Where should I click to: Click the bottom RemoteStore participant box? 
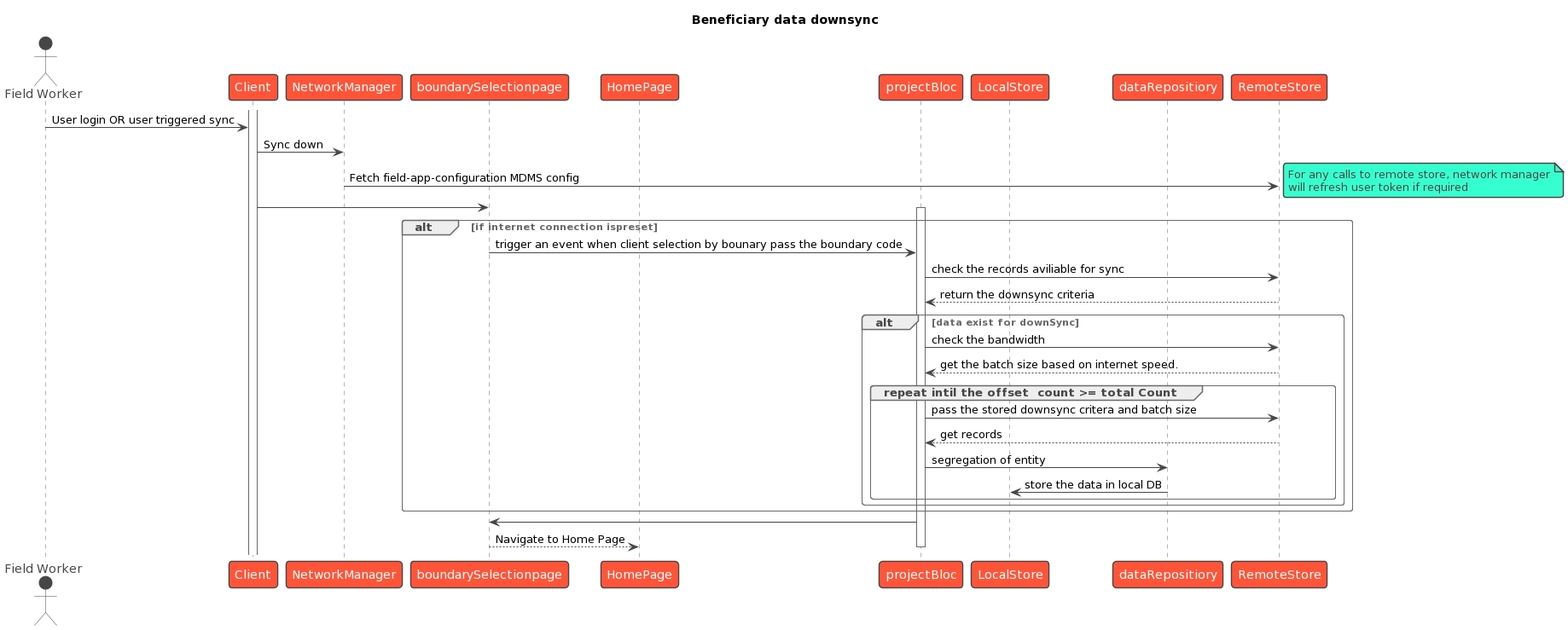[1279, 575]
